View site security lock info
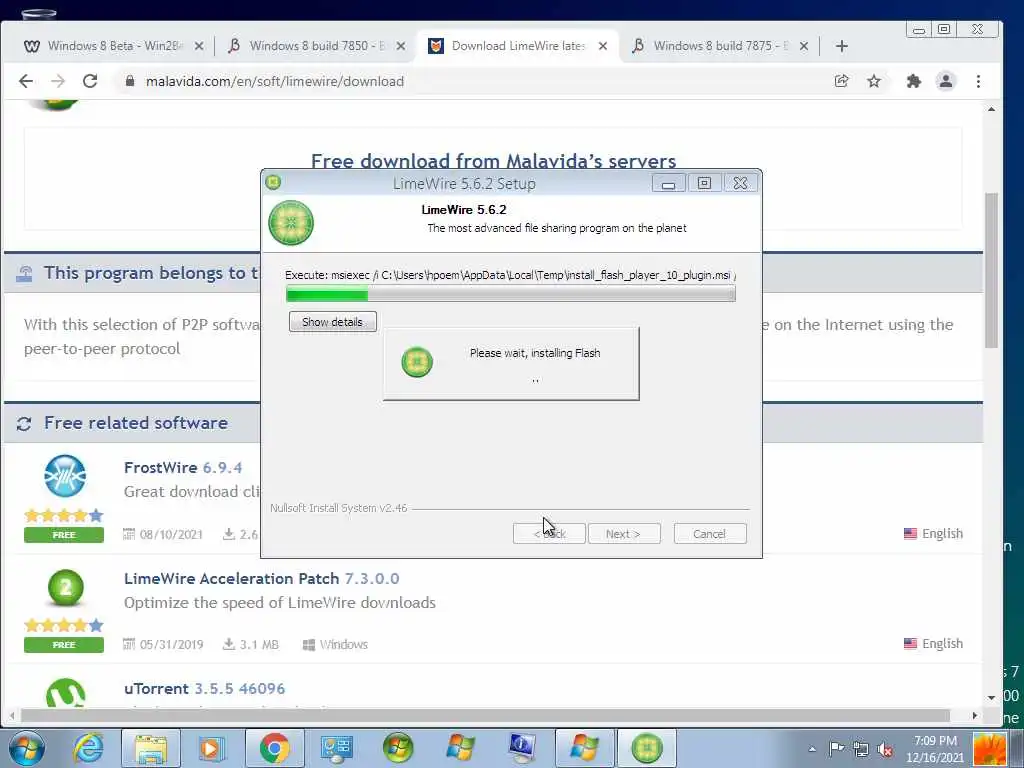 (x=130, y=81)
